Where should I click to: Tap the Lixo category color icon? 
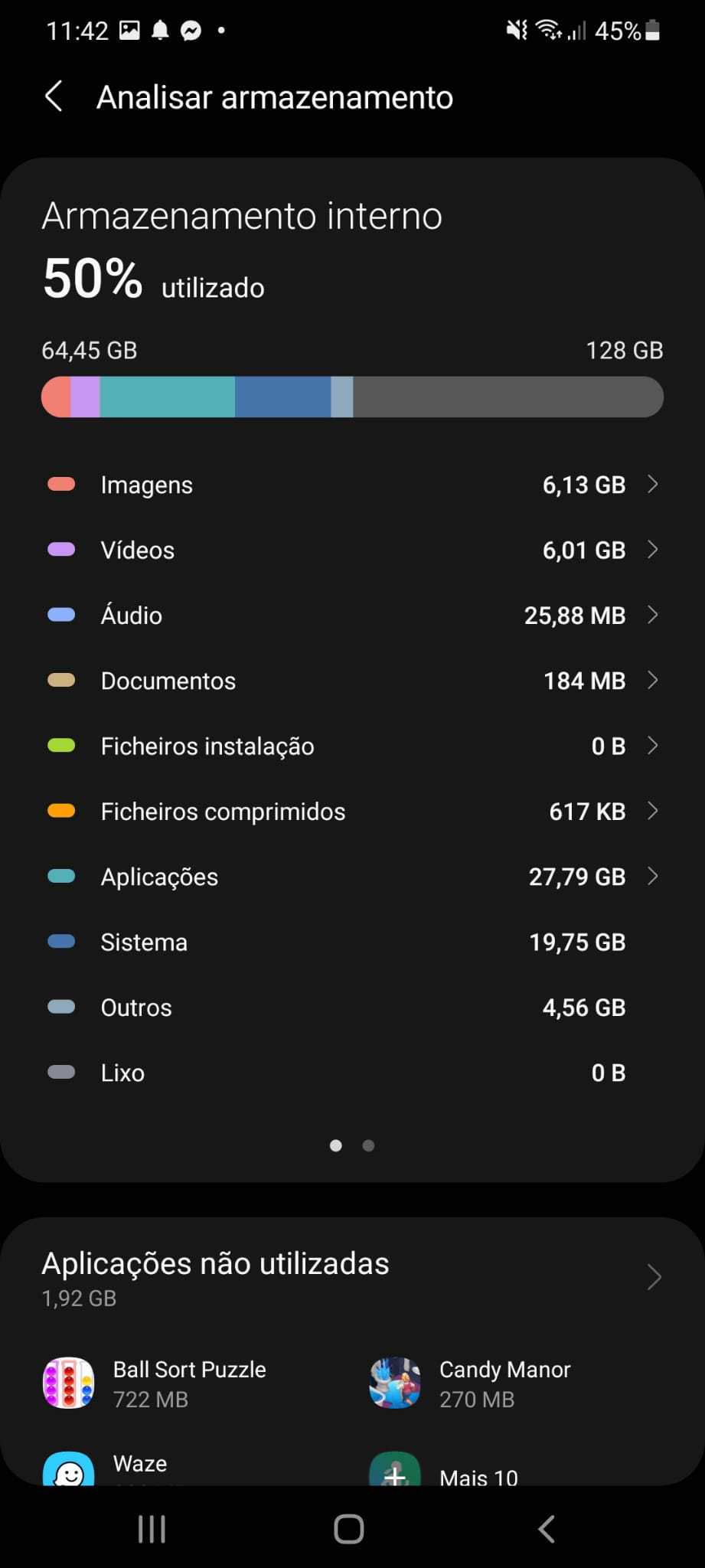tap(60, 1072)
